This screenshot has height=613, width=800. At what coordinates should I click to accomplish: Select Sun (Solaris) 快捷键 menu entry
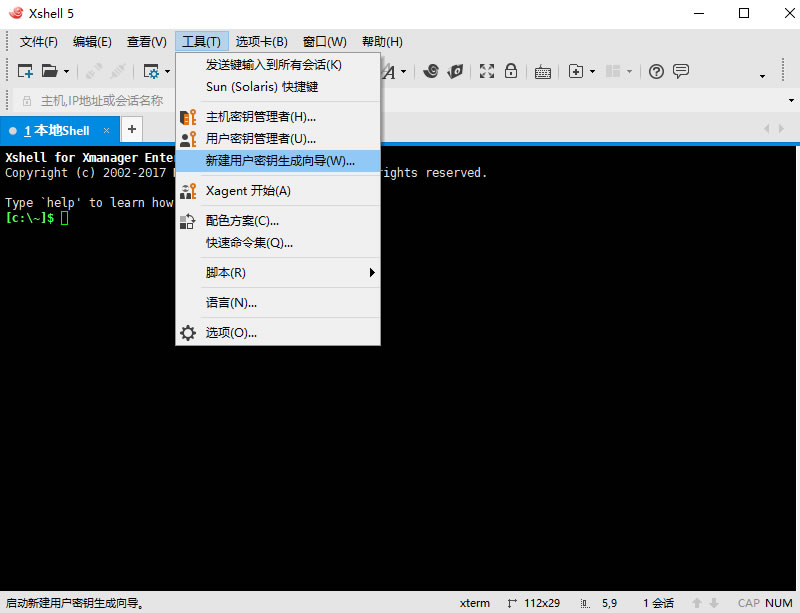278,87
